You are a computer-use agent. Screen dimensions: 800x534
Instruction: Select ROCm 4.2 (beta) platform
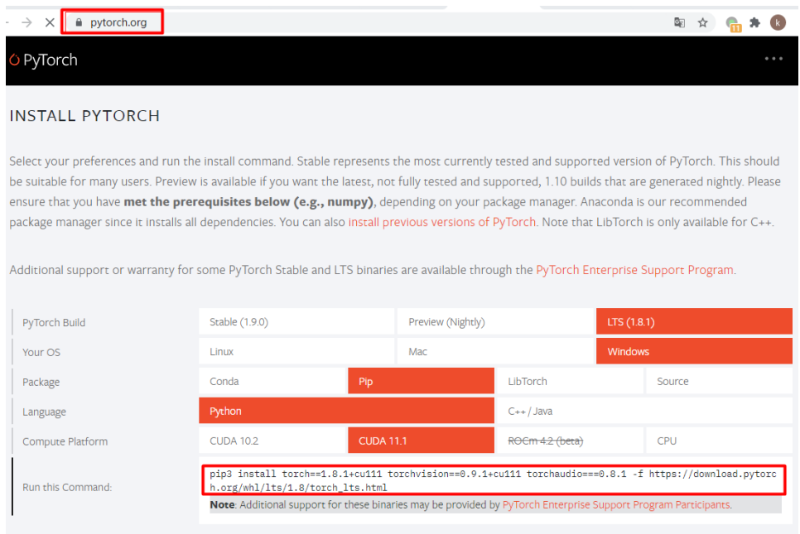pyautogui.click(x=570, y=440)
